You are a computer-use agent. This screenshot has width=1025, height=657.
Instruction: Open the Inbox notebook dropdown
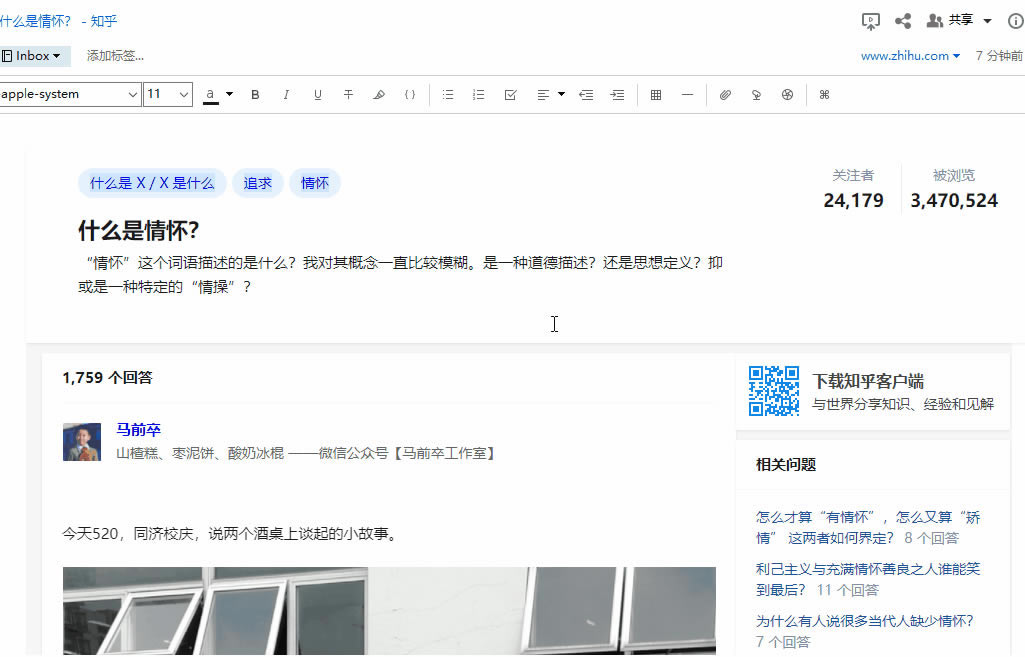click(x=33, y=56)
